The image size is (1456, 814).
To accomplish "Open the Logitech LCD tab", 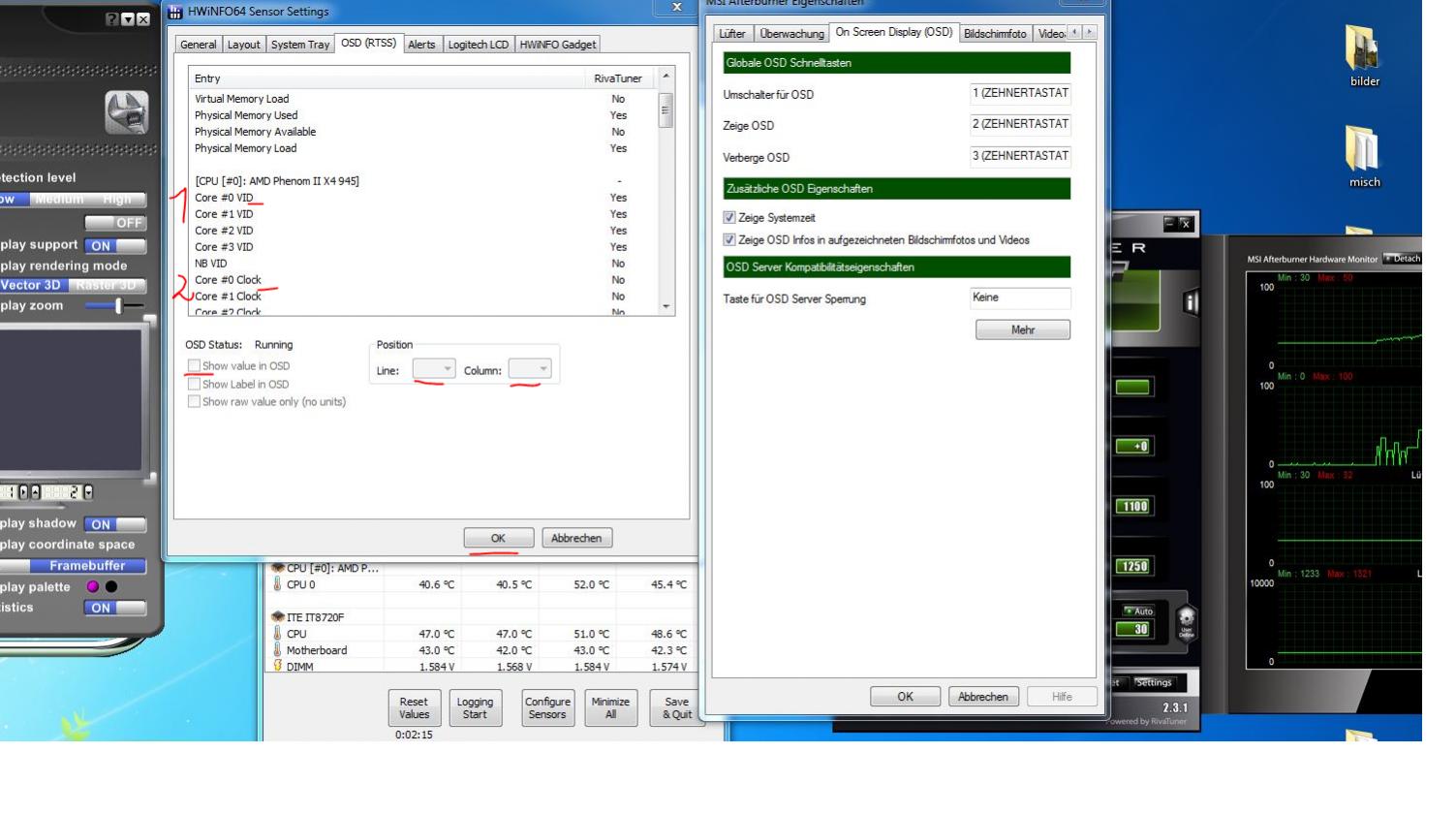I will [x=479, y=45].
